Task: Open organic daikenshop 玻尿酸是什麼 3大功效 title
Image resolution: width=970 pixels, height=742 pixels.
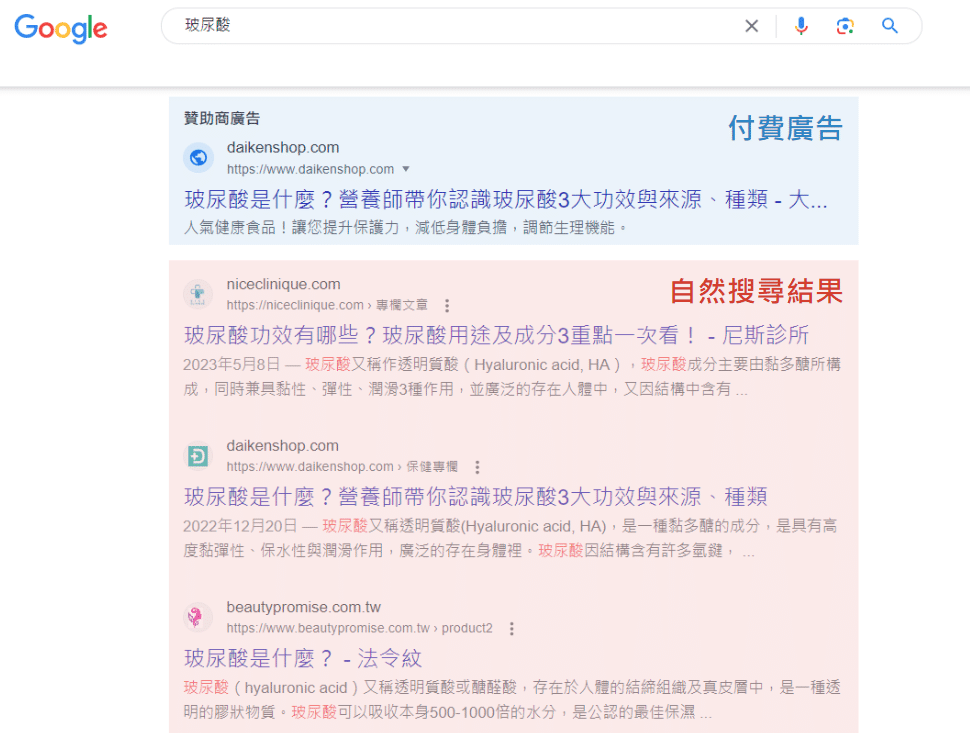Action: click(475, 497)
